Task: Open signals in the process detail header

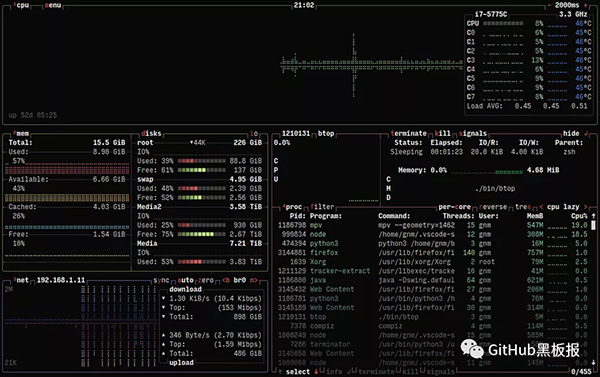Action: point(473,133)
